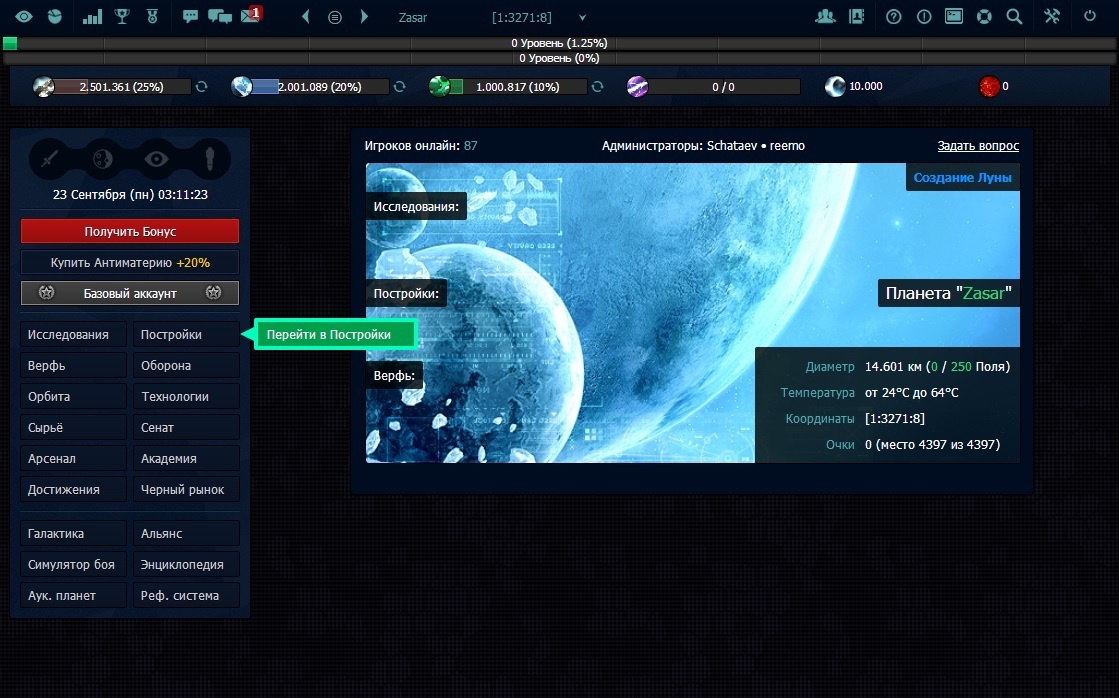Open the lifebuoy support icon

[x=984, y=16]
